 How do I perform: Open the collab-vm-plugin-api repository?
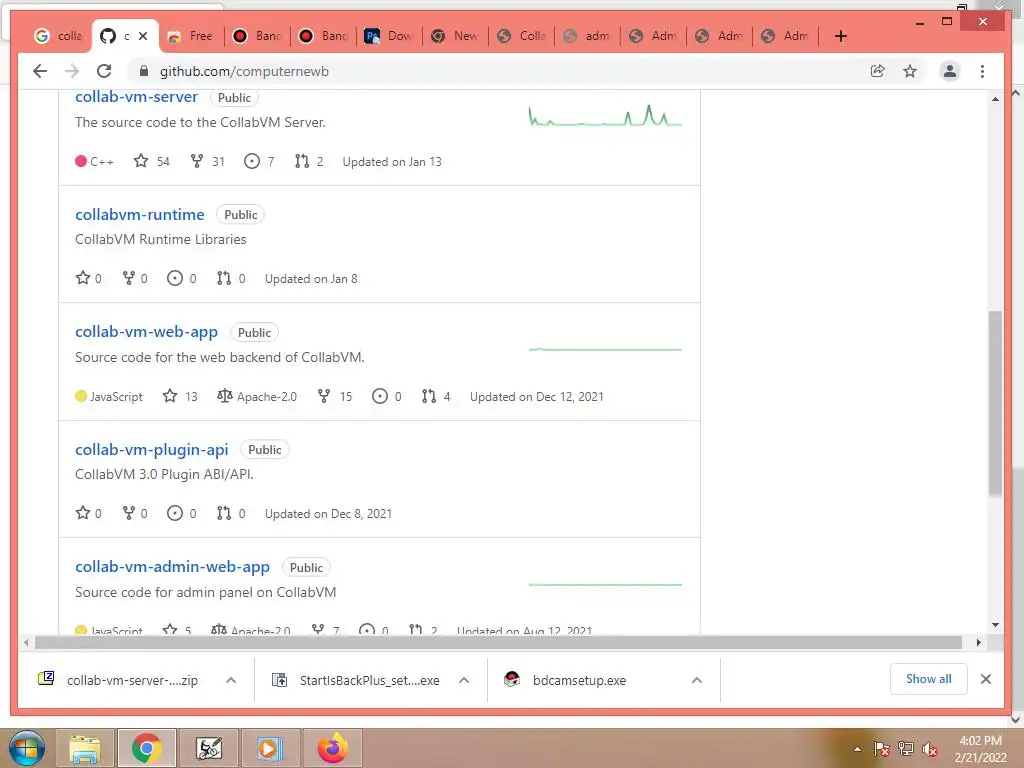click(152, 449)
